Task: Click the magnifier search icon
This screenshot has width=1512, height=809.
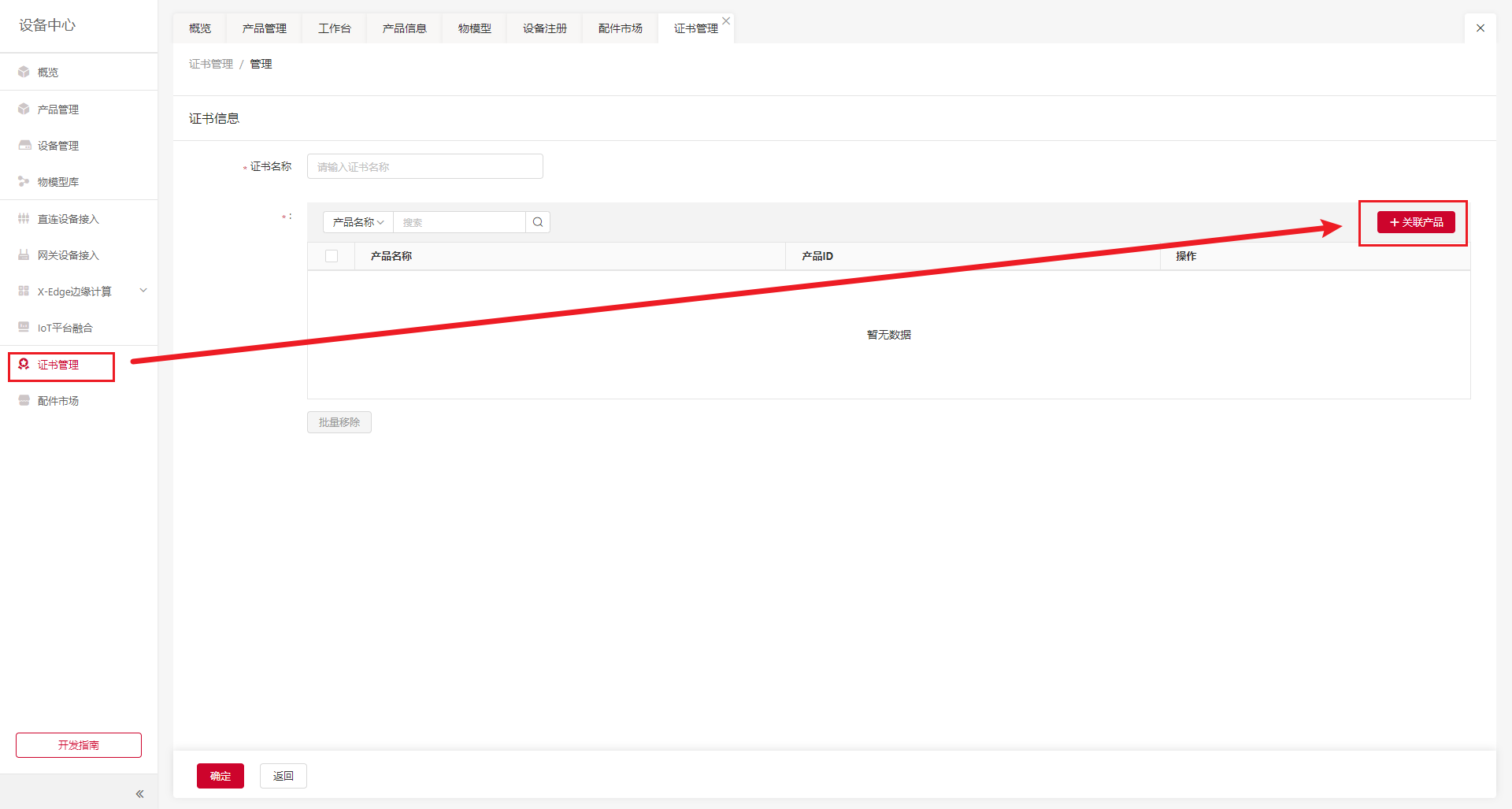Action: click(538, 222)
